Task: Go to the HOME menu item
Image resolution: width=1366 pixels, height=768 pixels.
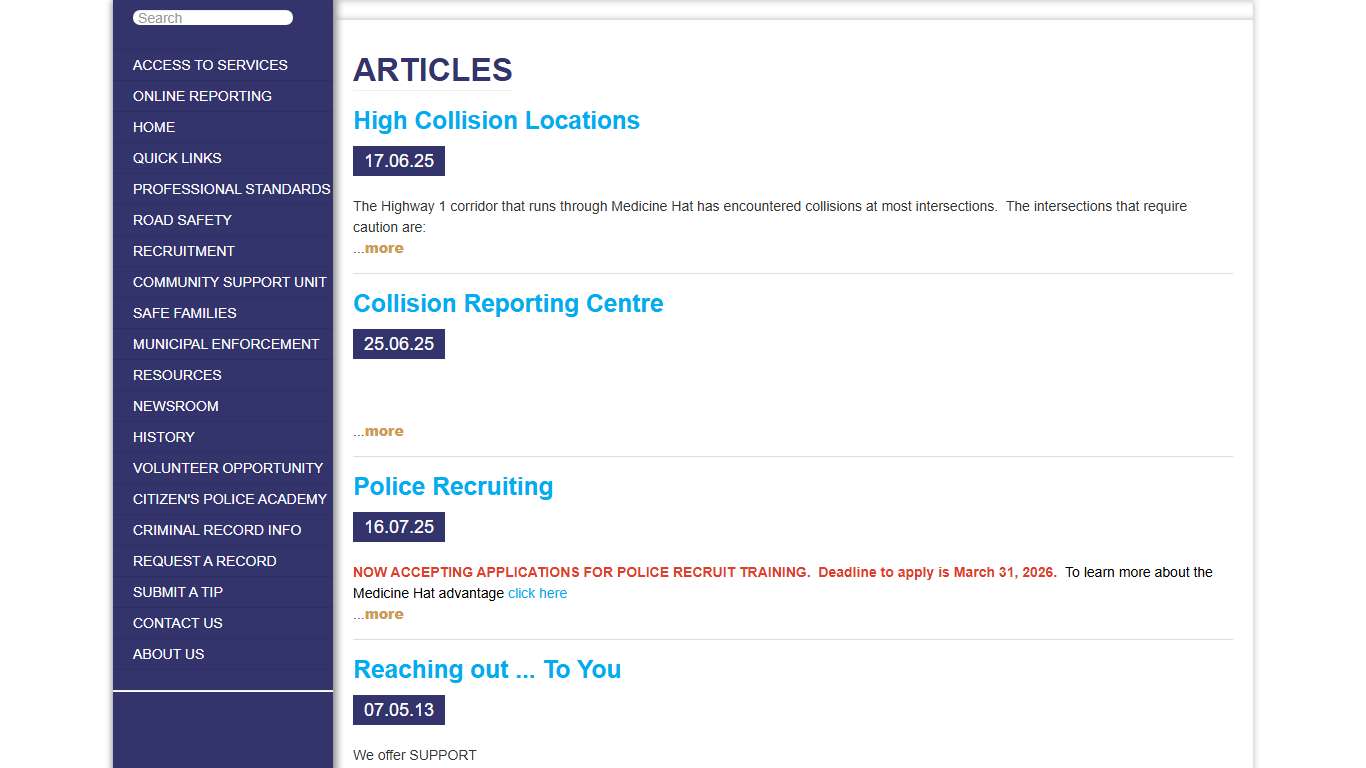Action: [x=154, y=127]
